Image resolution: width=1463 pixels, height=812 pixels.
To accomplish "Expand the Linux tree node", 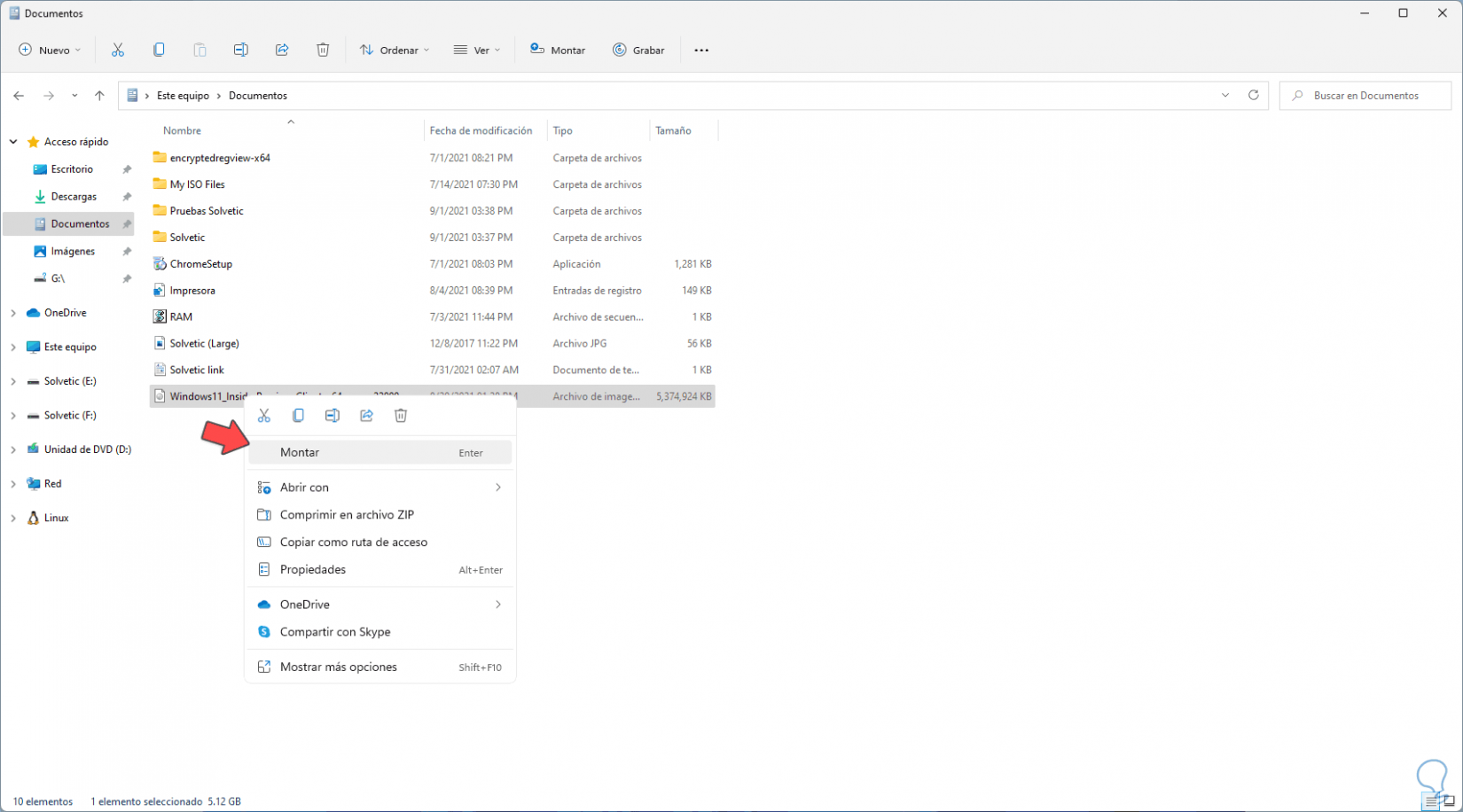I will [13, 519].
